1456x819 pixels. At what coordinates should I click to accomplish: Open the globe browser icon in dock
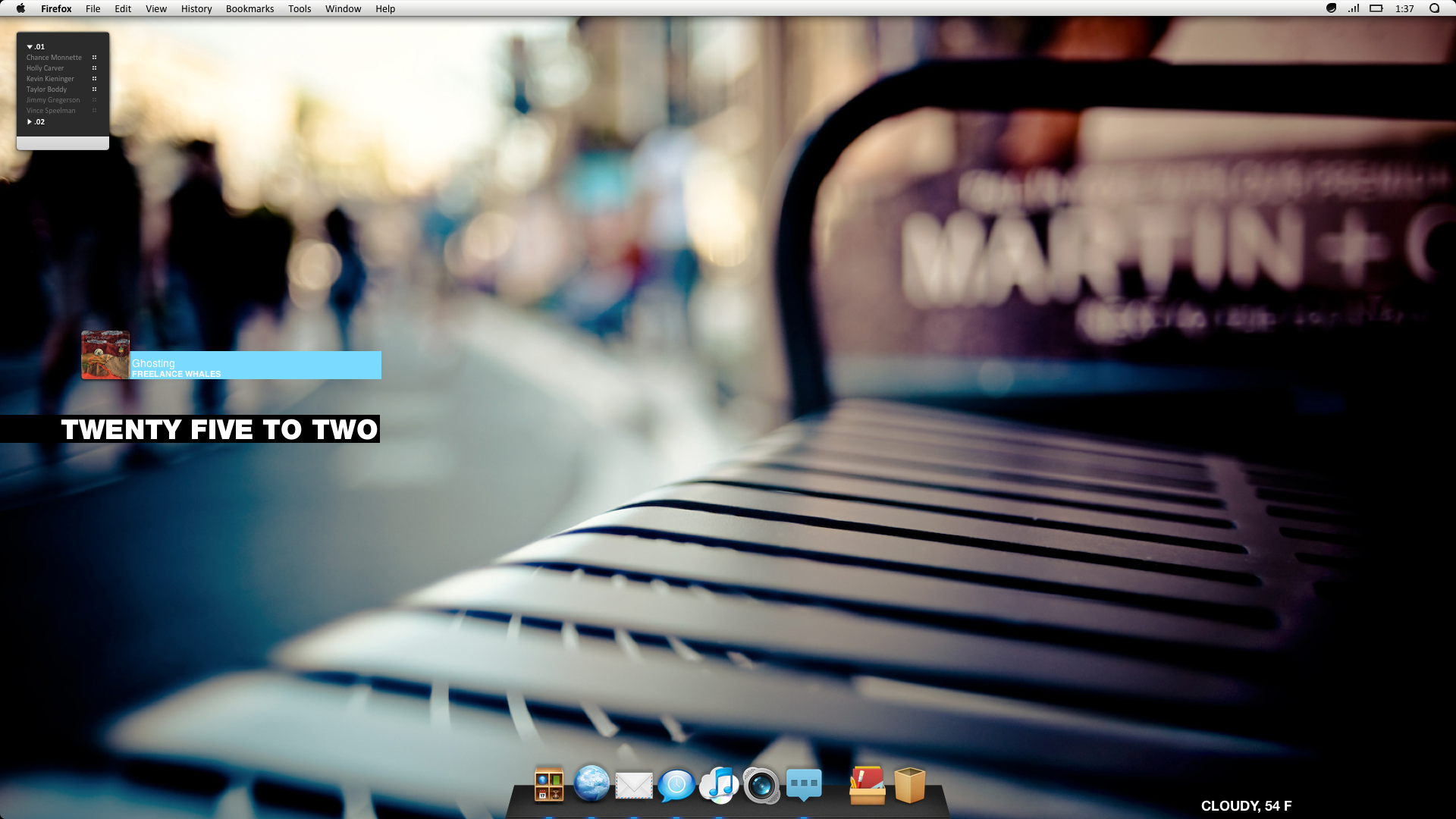[x=591, y=783]
